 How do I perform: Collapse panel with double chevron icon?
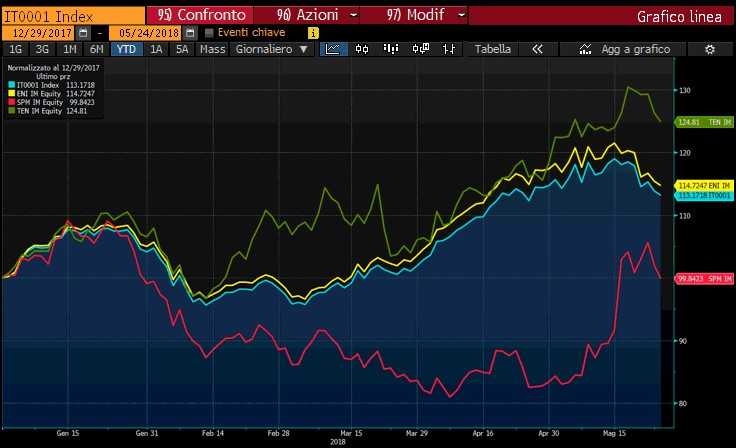(x=538, y=49)
